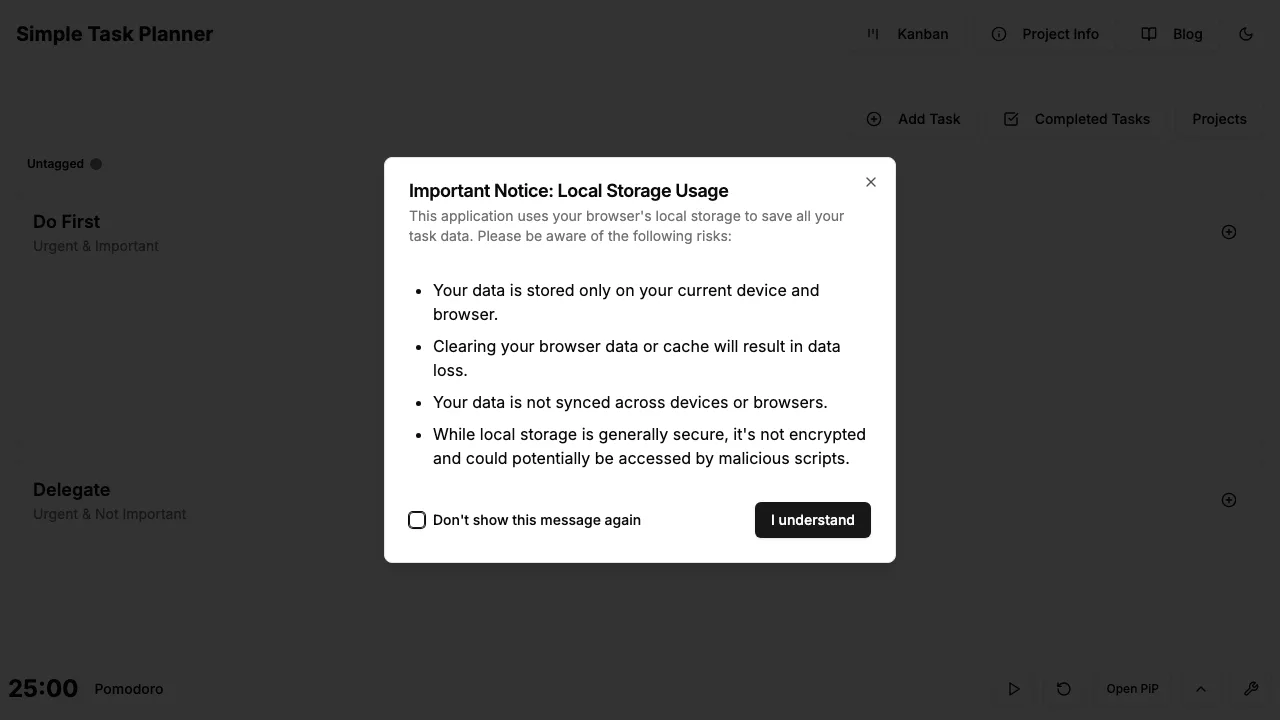
Task: Add a task to Delegate quadrant
Action: pos(1229,500)
